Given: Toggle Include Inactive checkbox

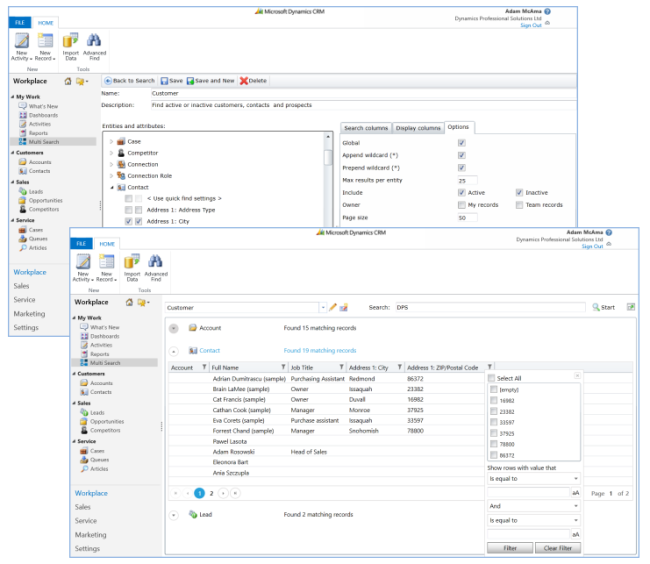Looking at the screenshot, I should [x=519, y=193].
